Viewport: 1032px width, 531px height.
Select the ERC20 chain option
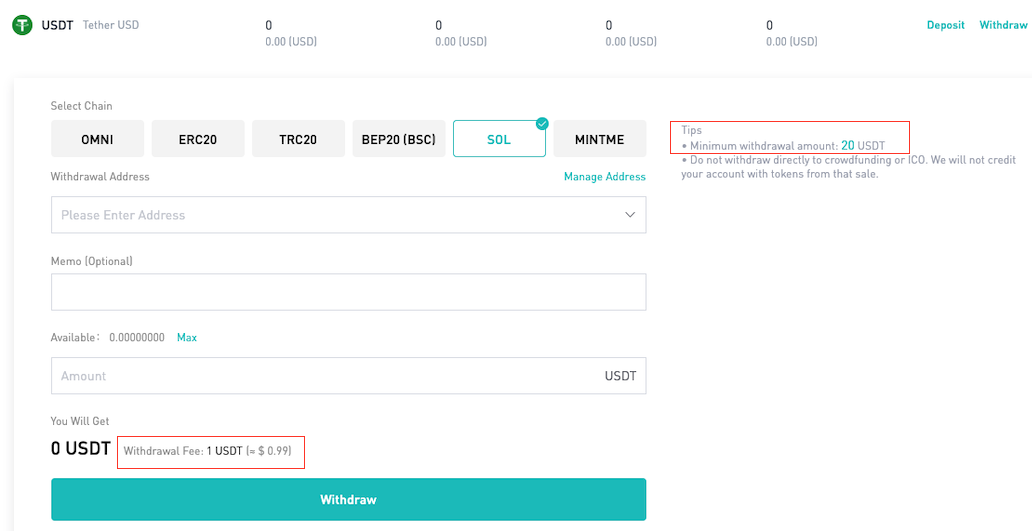click(198, 139)
